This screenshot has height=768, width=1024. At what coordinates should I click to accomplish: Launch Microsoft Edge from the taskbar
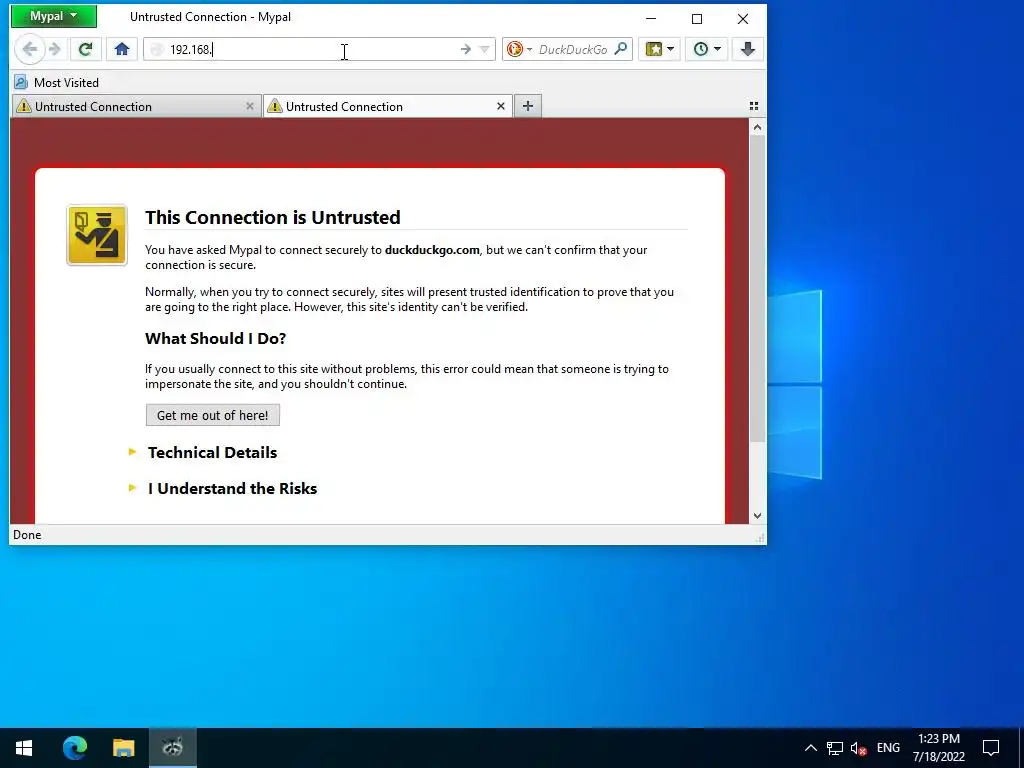tap(74, 748)
